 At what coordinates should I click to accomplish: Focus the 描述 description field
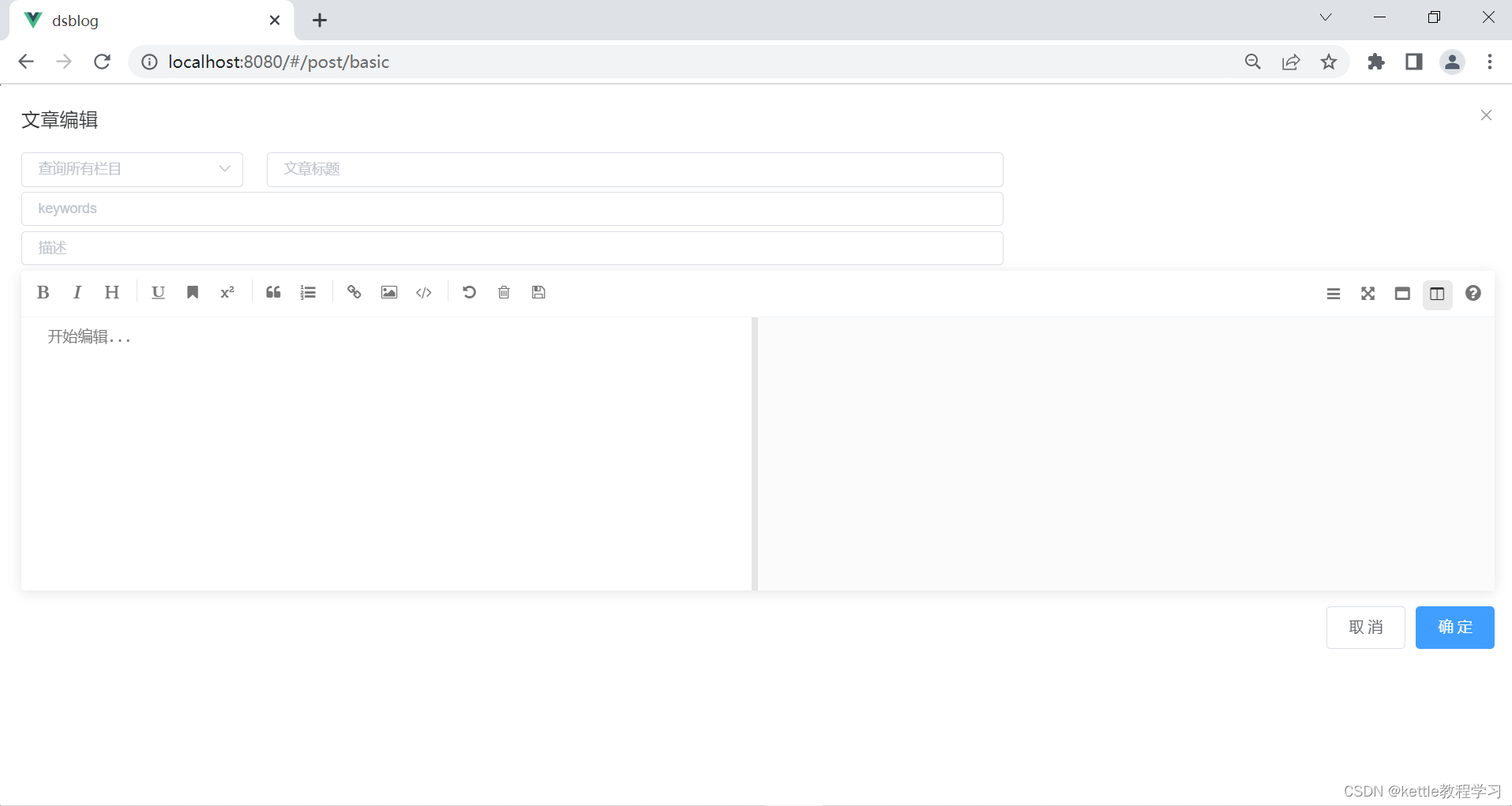pyautogui.click(x=512, y=248)
